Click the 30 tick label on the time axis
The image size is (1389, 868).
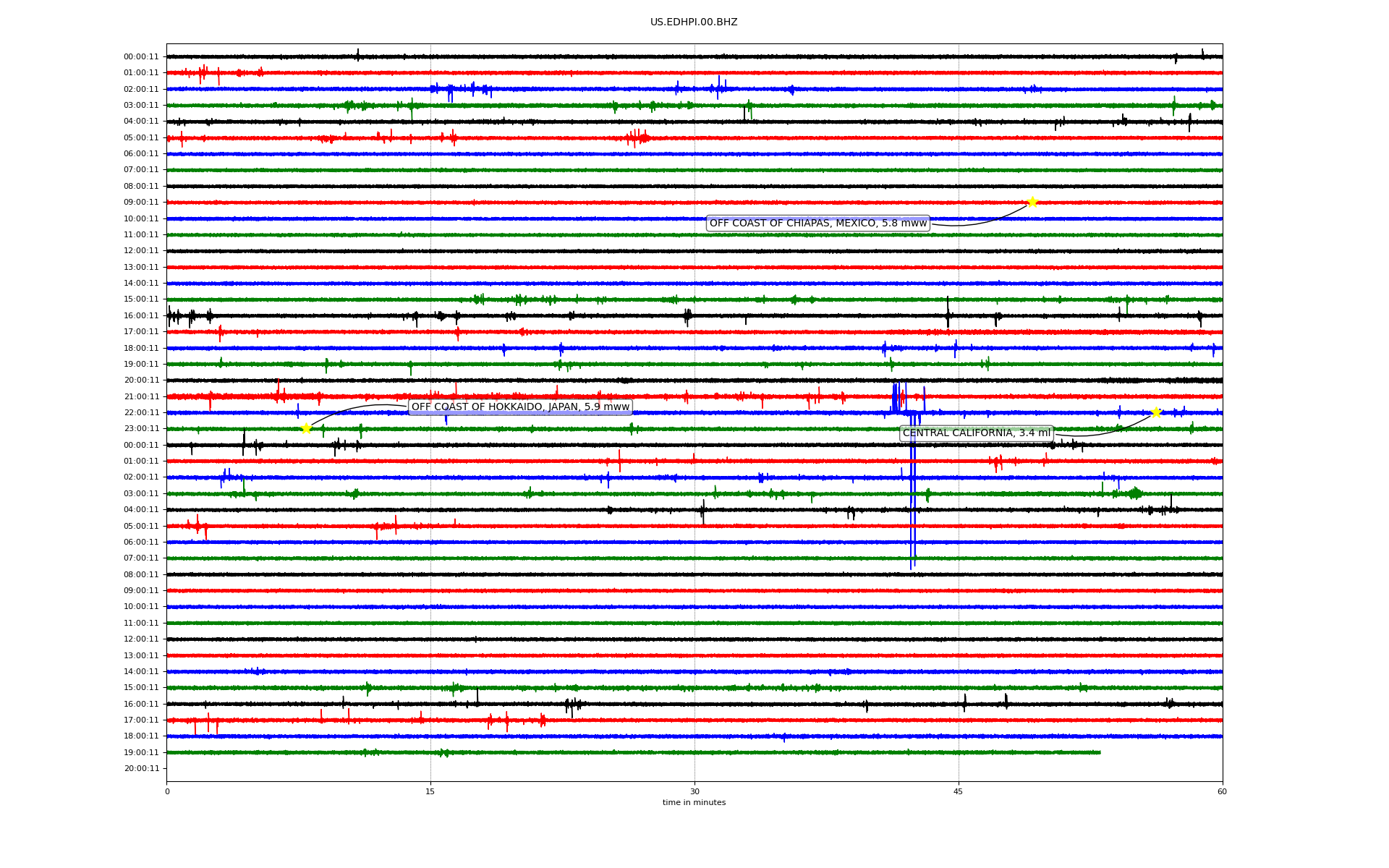click(694, 791)
